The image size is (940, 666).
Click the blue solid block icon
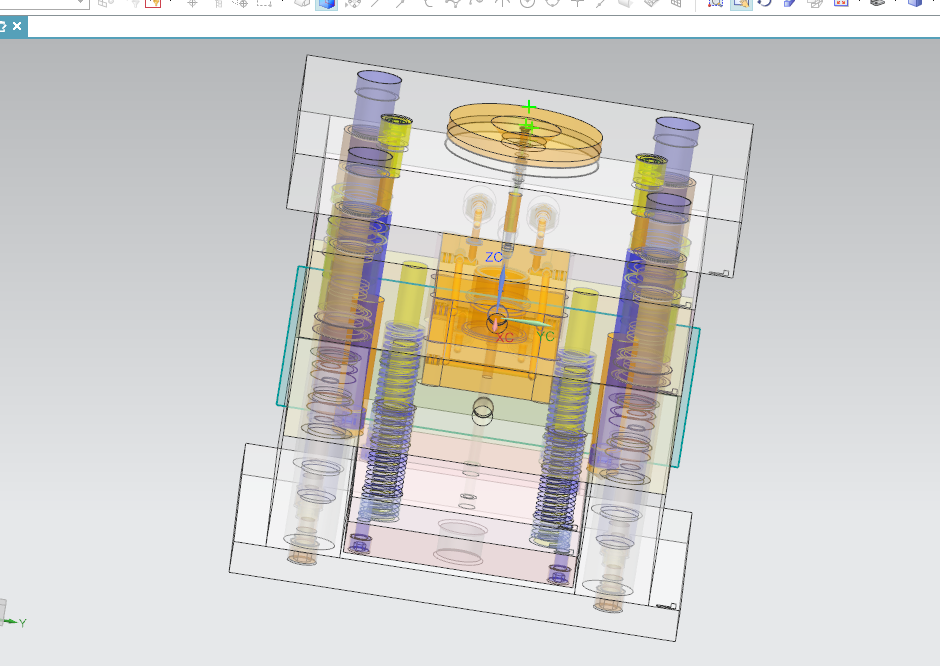click(790, 3)
